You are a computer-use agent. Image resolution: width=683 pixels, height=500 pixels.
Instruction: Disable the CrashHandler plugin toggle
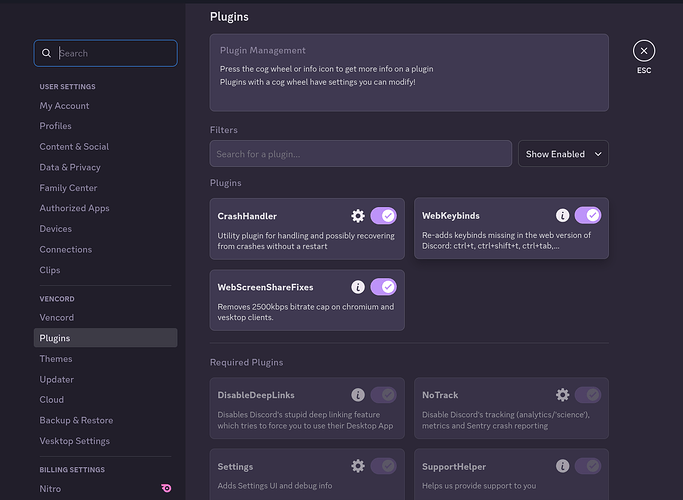(384, 216)
